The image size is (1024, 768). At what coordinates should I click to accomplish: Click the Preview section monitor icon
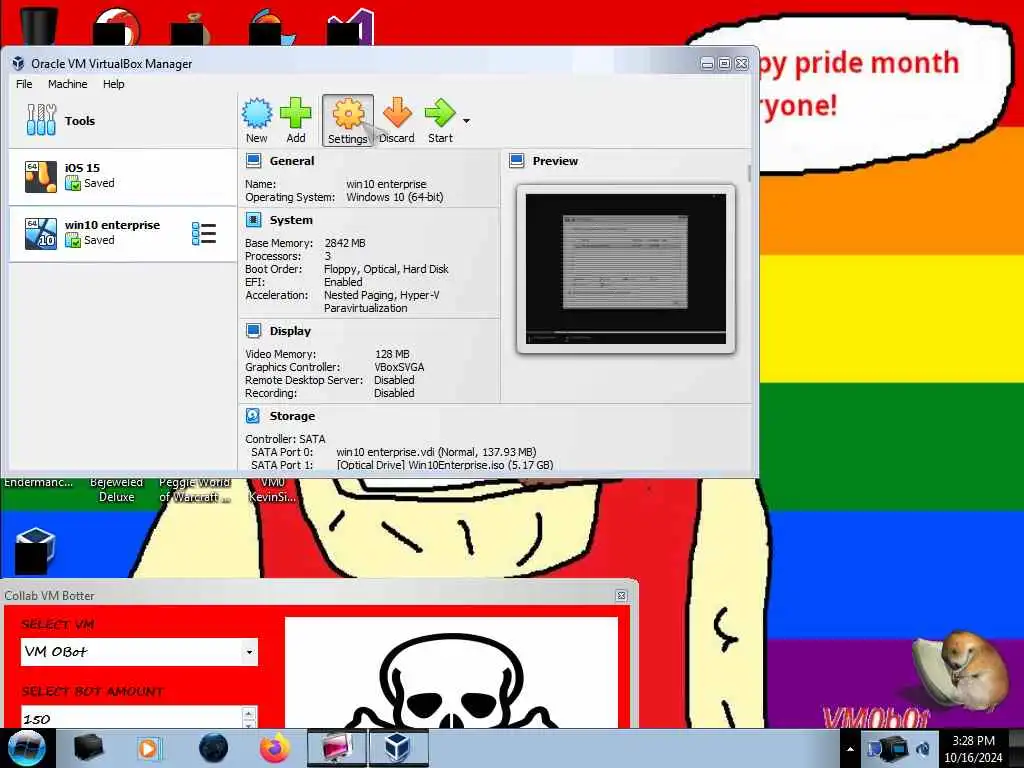517,161
